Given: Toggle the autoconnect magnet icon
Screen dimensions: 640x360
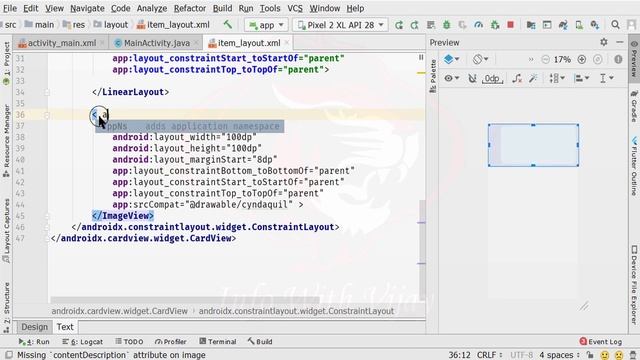Looking at the screenshot, I should (472, 78).
